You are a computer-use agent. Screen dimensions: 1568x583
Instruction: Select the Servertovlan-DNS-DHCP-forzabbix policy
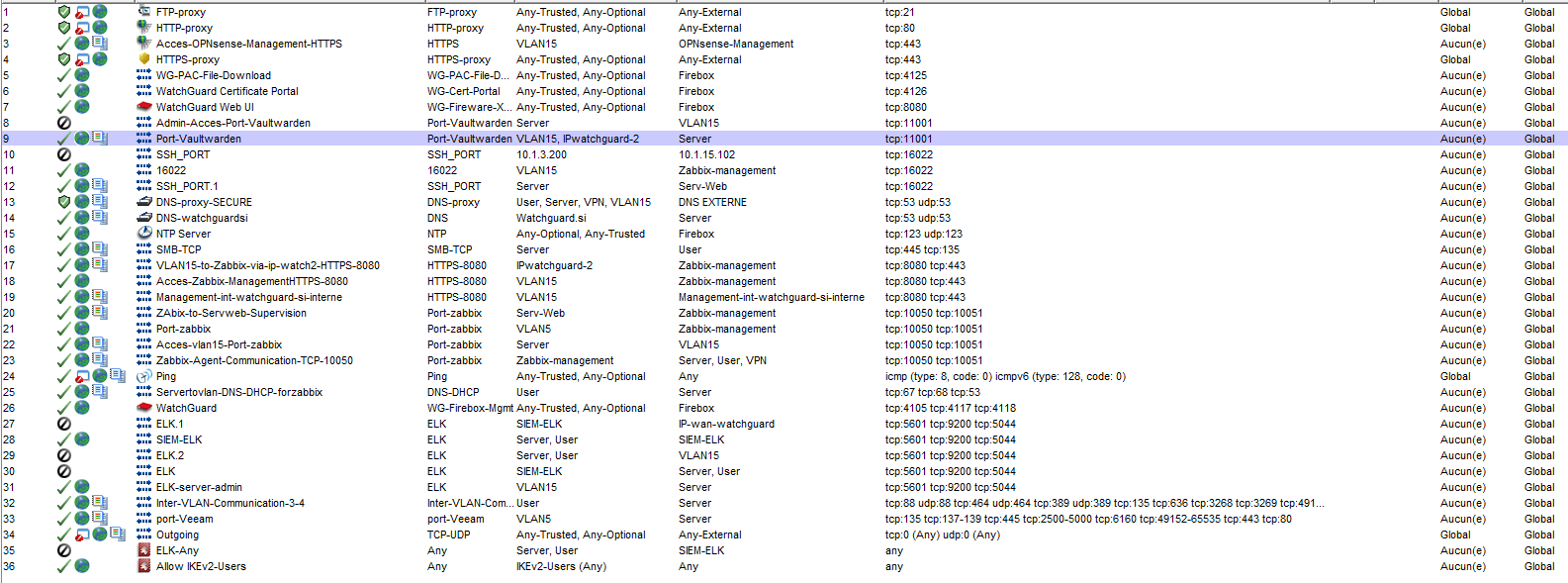(239, 392)
